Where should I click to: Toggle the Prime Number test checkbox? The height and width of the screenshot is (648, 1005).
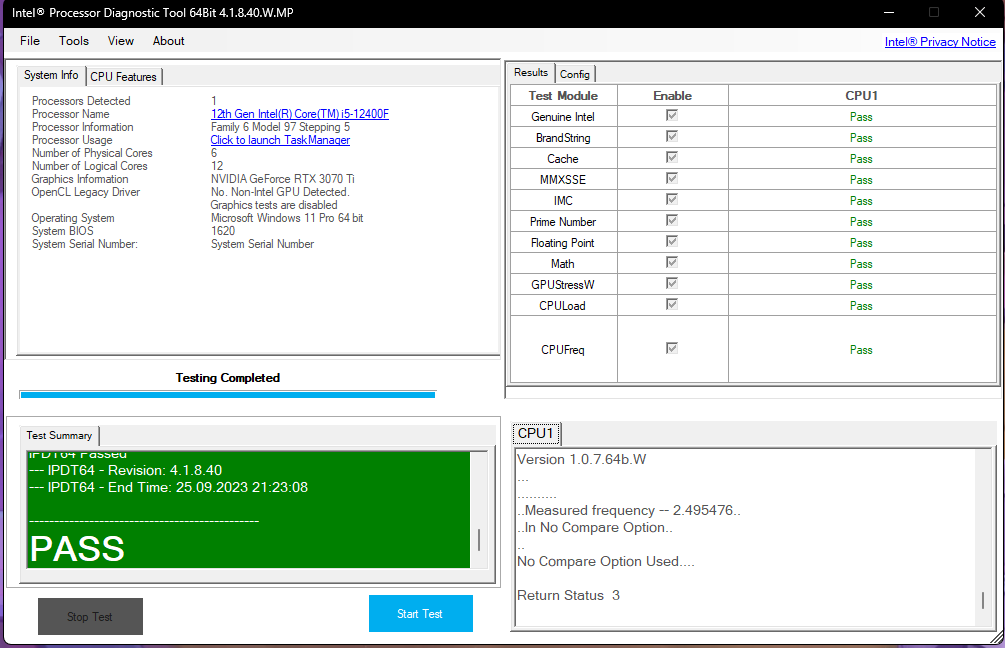pyautogui.click(x=672, y=220)
